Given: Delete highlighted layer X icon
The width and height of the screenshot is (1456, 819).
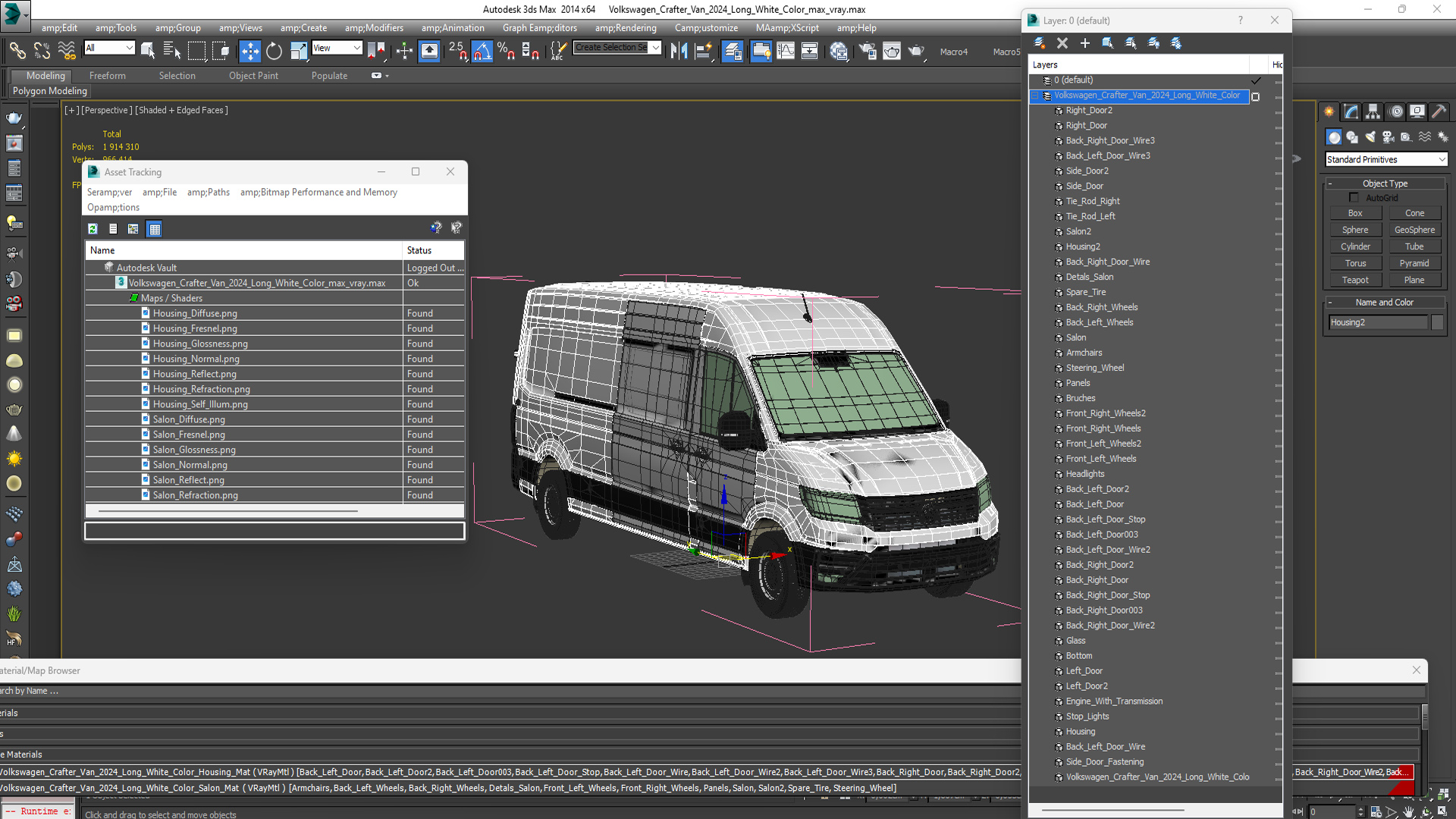Looking at the screenshot, I should [x=1062, y=43].
